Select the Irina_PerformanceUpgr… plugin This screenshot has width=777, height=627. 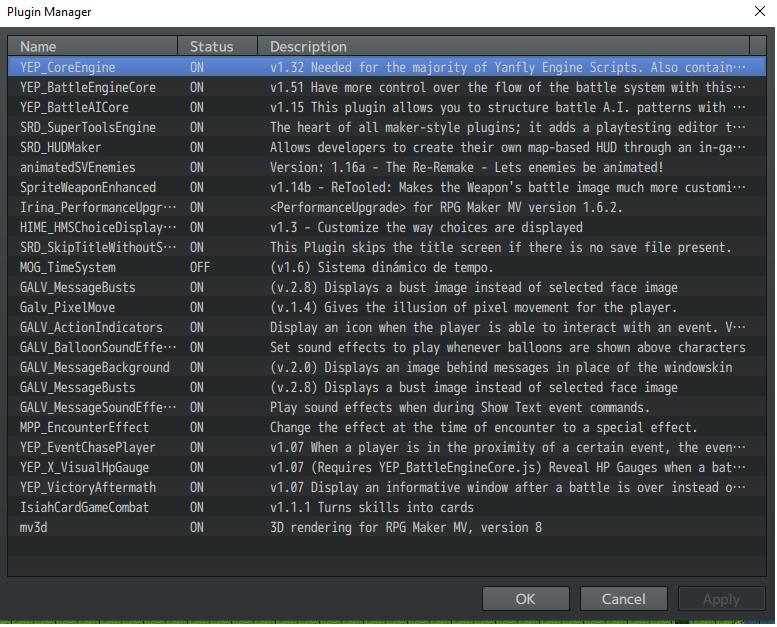(387, 207)
